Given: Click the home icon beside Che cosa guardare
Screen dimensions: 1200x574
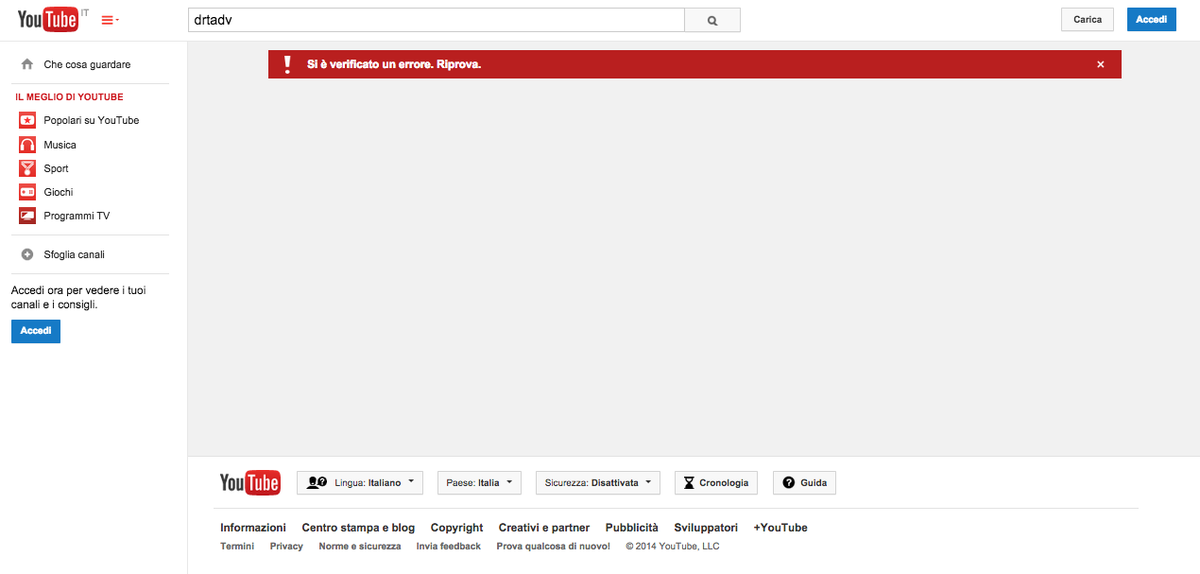Looking at the screenshot, I should click(x=27, y=64).
